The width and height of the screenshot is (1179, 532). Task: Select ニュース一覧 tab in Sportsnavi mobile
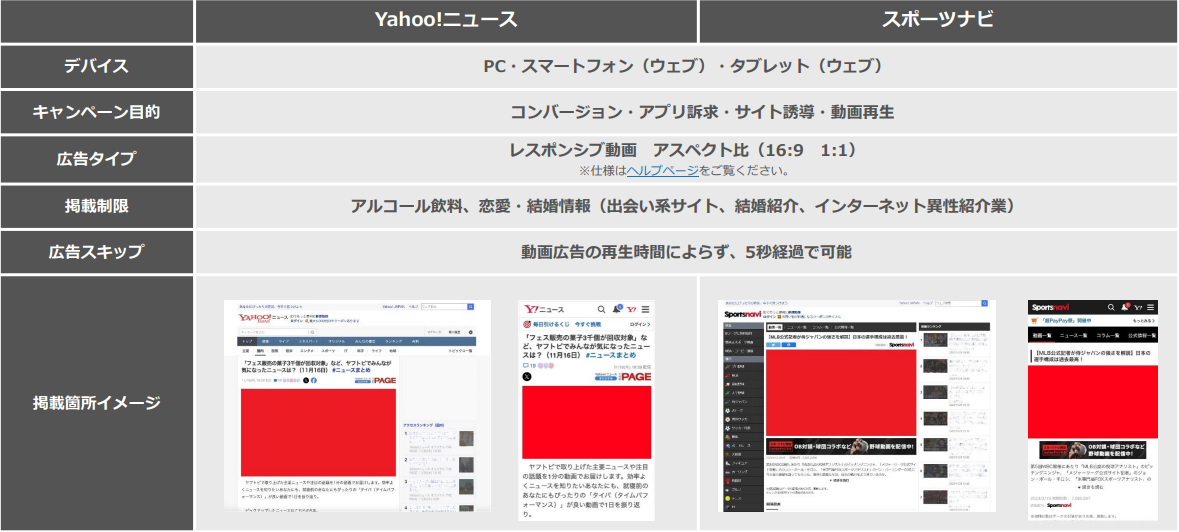[1074, 335]
